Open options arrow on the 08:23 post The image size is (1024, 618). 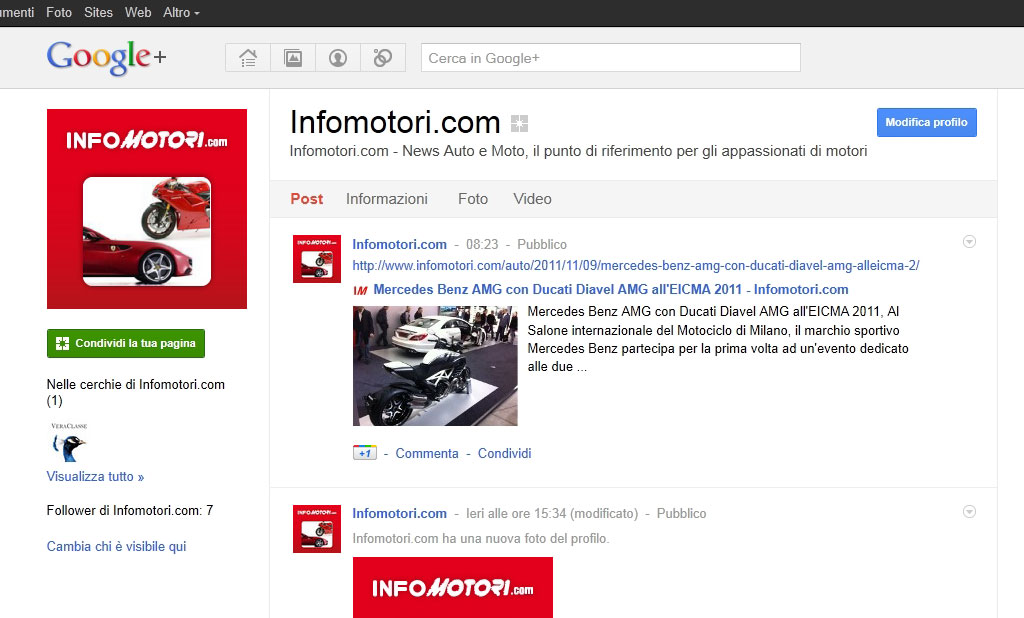coord(968,242)
